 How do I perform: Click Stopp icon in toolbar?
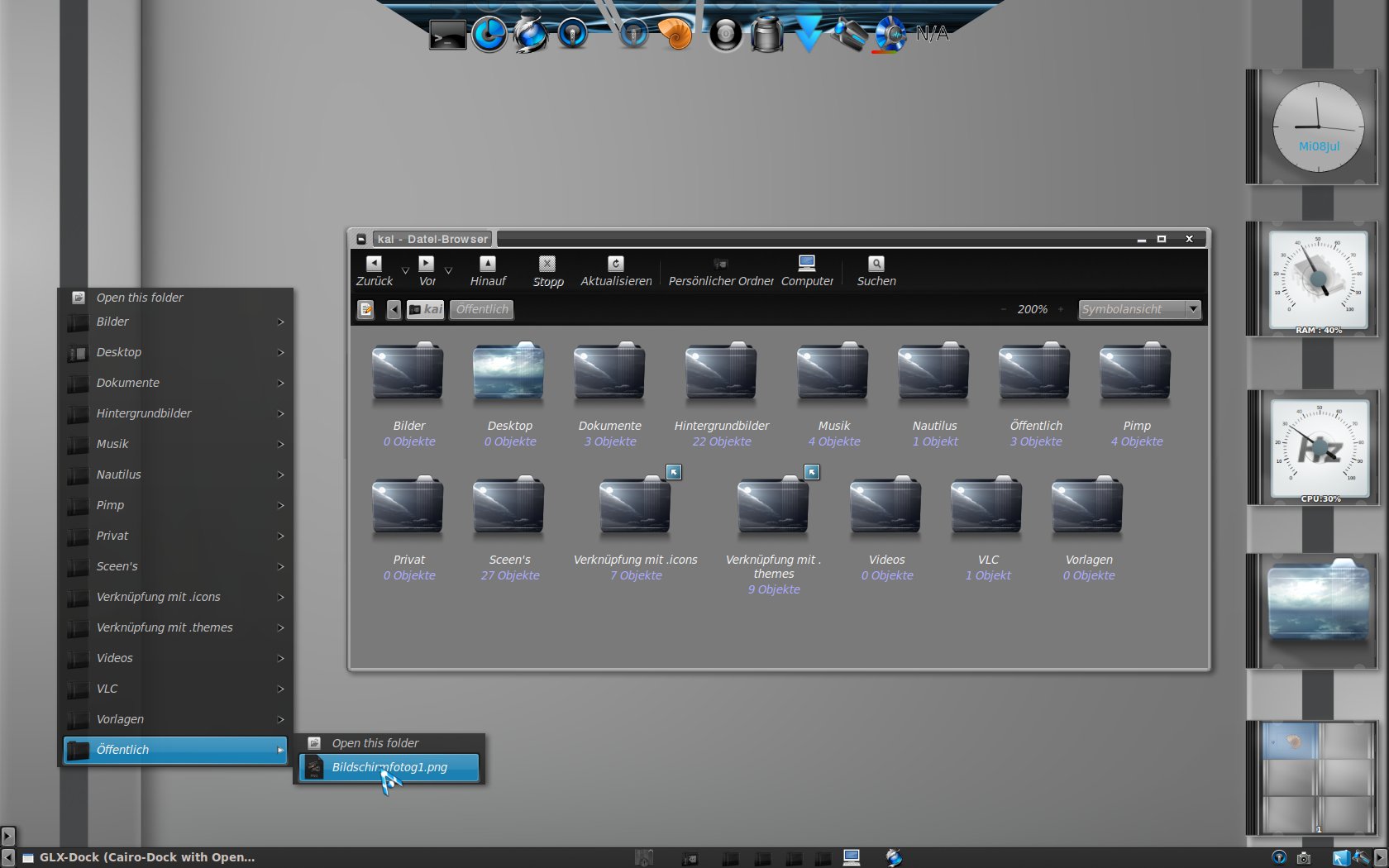(x=547, y=264)
